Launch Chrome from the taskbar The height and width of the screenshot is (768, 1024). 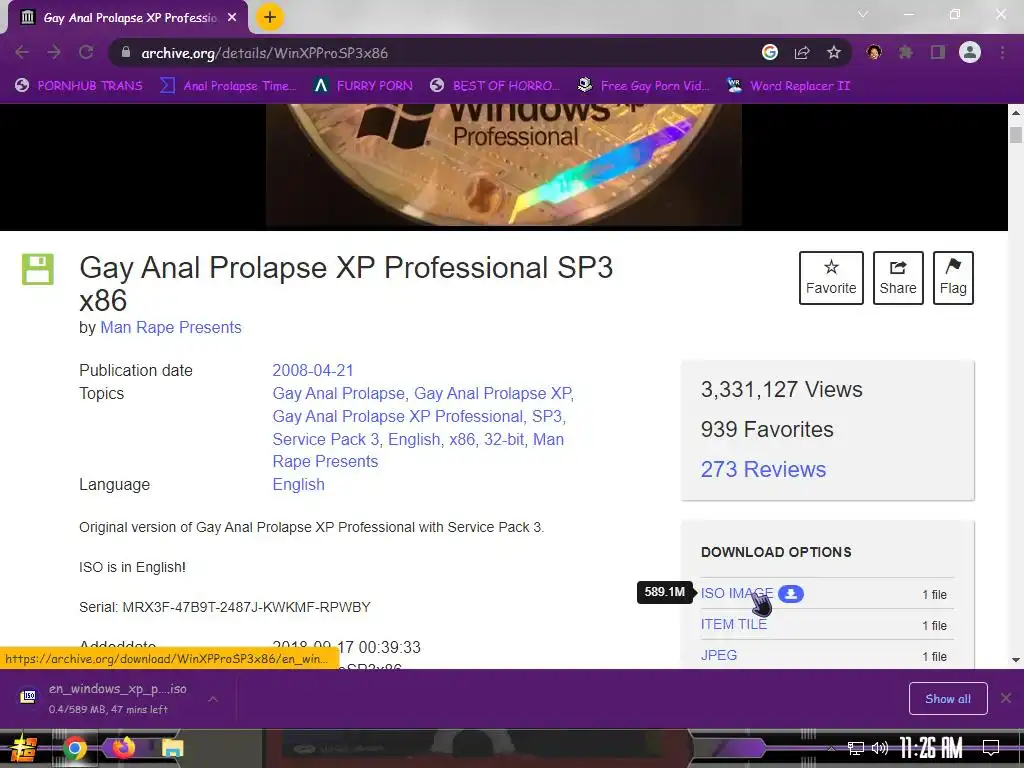(x=74, y=748)
